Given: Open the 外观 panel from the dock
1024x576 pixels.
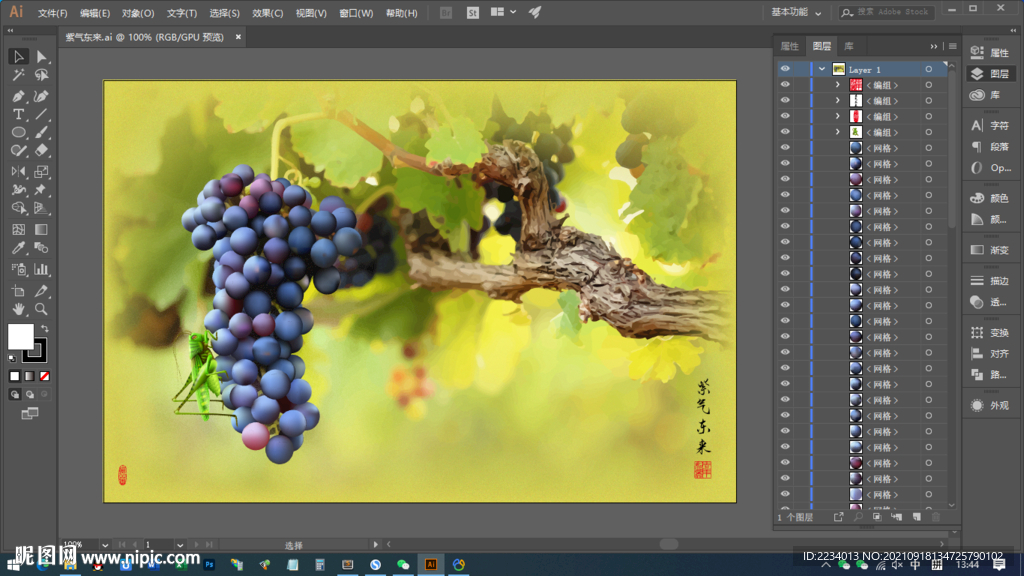Looking at the screenshot, I should click(990, 406).
